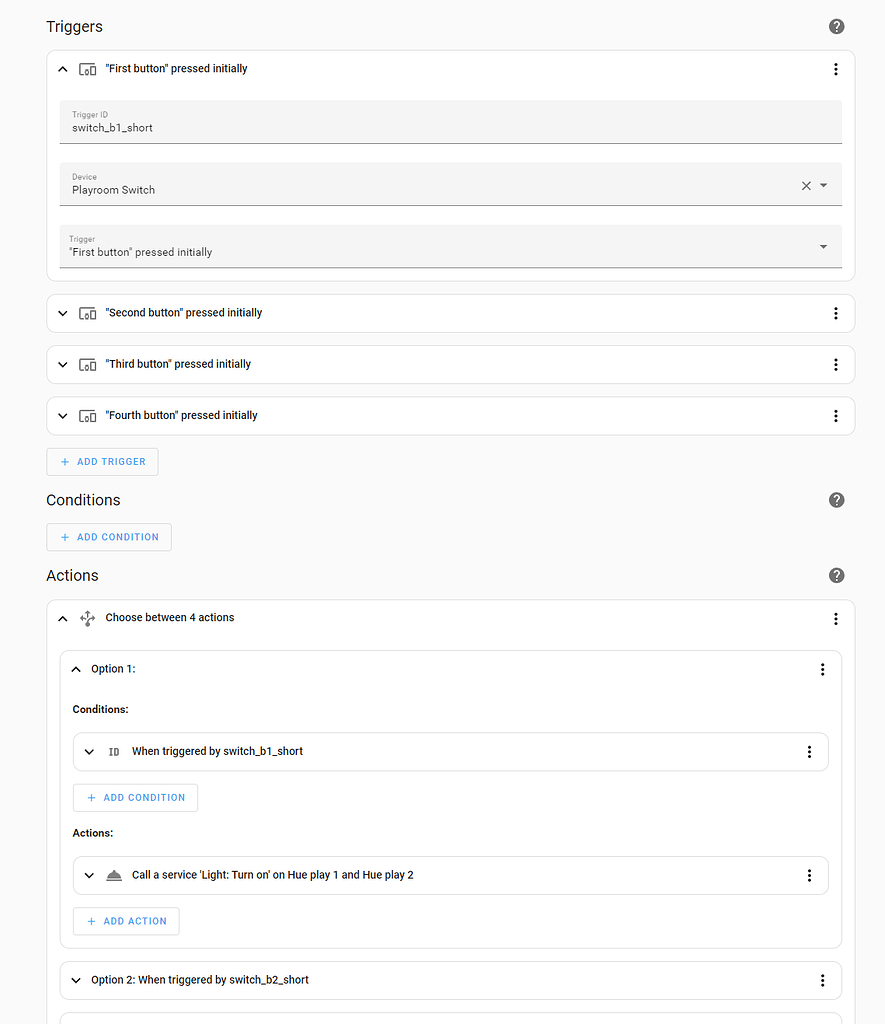Screen dimensions: 885x1024
Task: Open the overflow menu on 'First button' trigger
Action: [x=836, y=68]
